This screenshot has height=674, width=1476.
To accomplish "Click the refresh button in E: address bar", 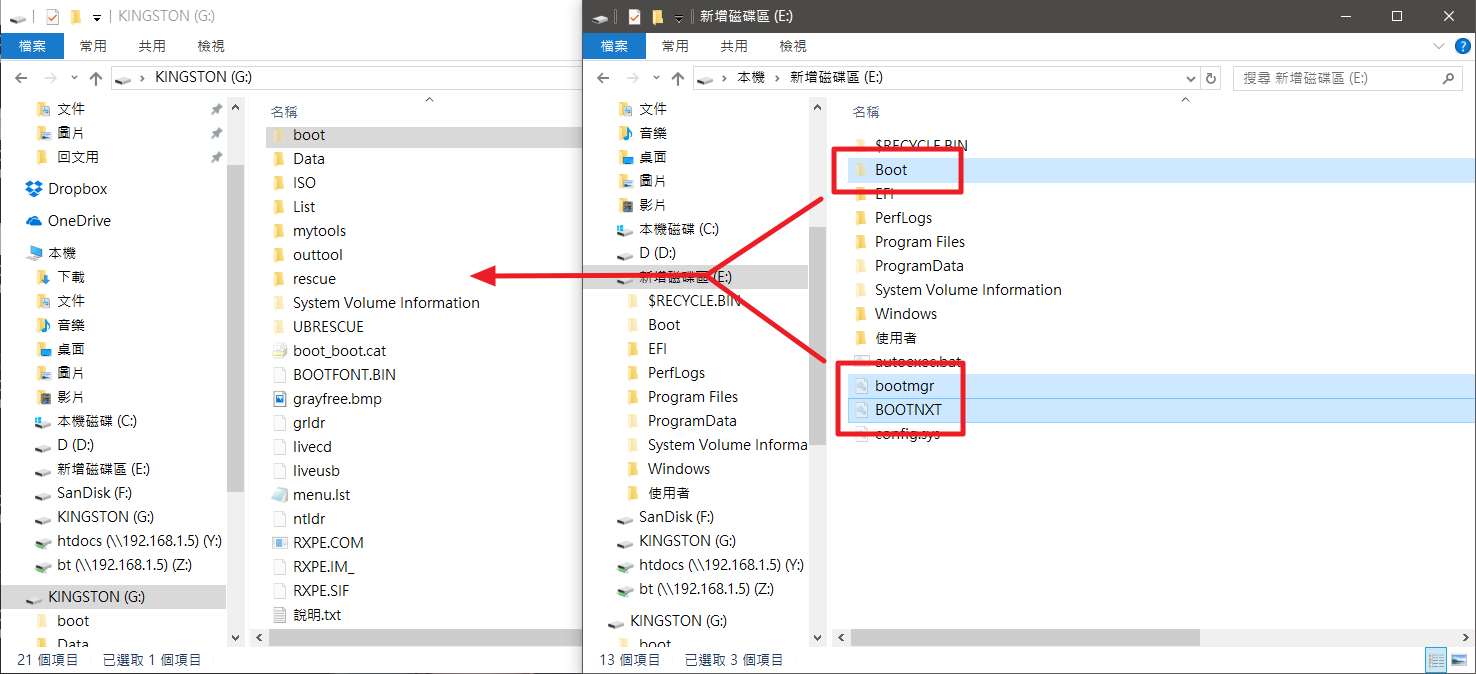I will [x=1211, y=78].
